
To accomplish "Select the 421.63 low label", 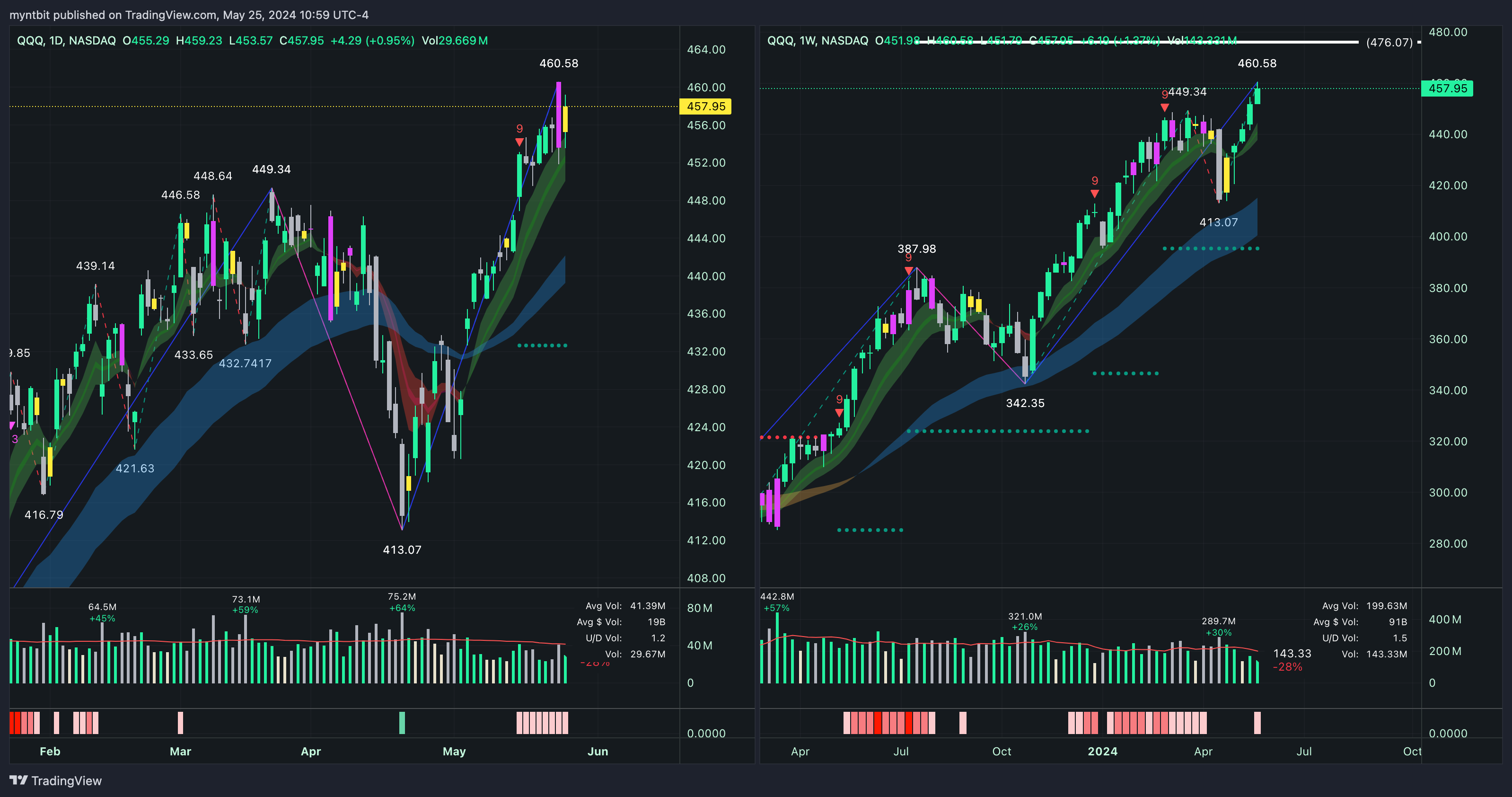I will (135, 468).
